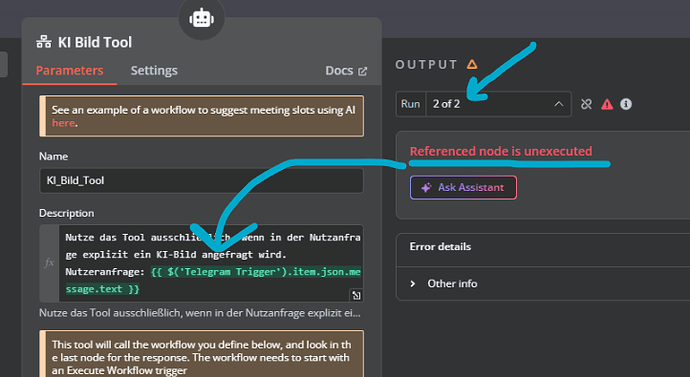Switch to the Parameters tab
Viewport: 690px width, 377px height.
pos(70,70)
